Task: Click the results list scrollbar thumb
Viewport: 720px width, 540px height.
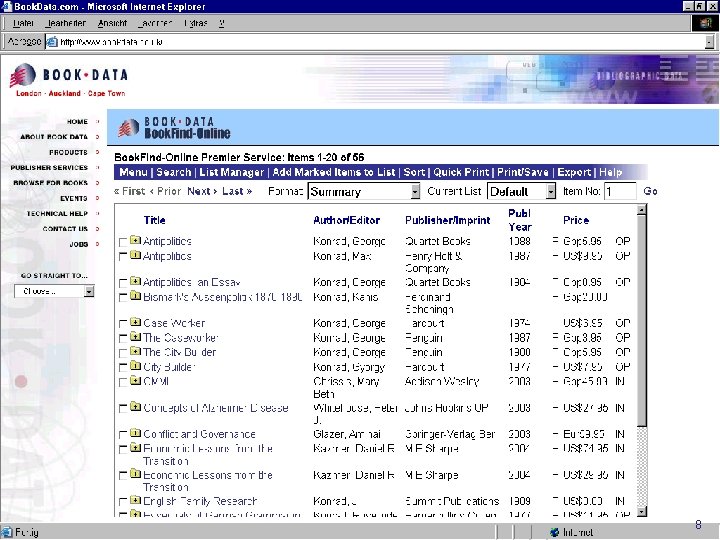Action: [642, 320]
